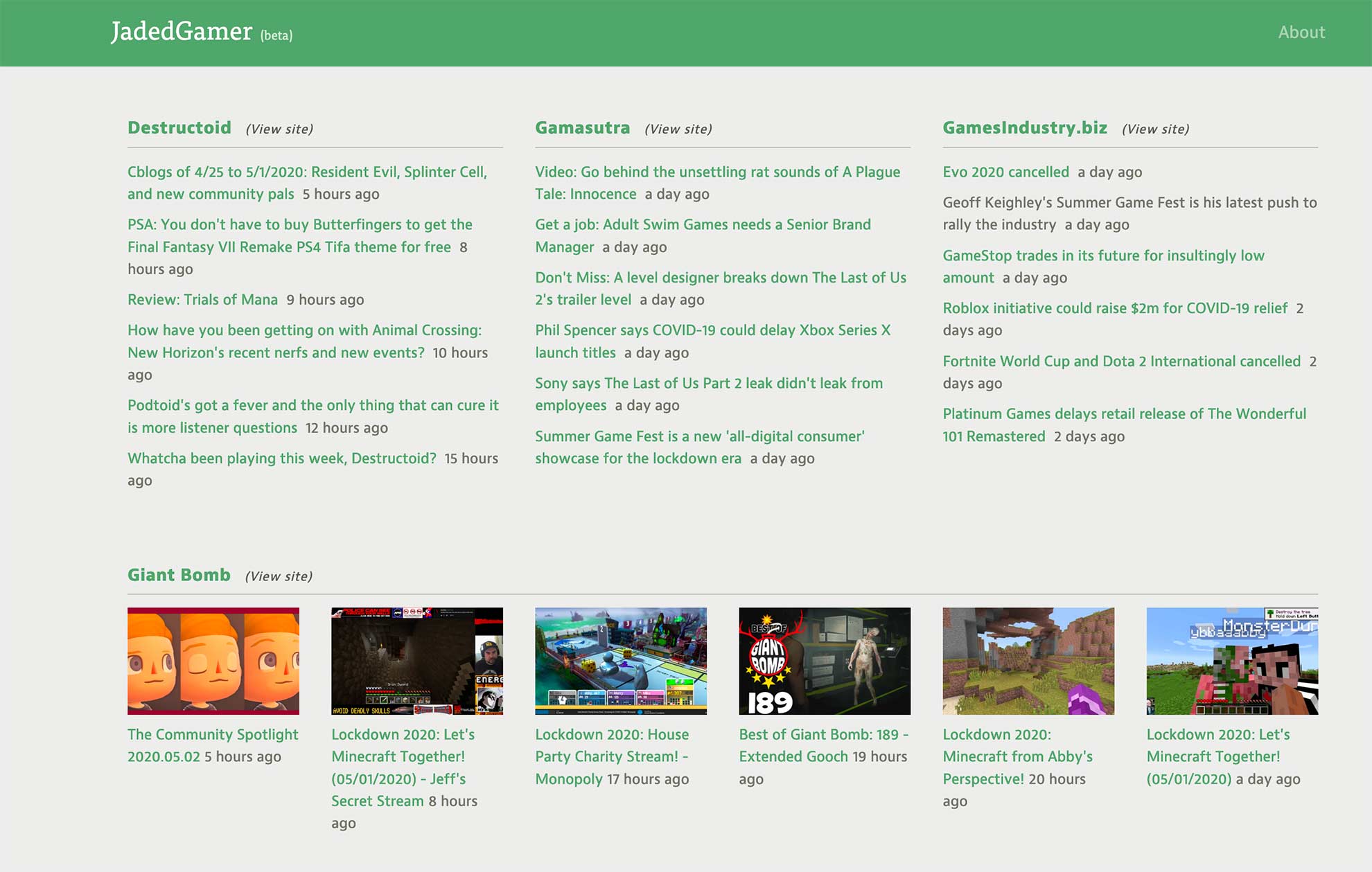Open the JadedGamer home logo

pos(182,32)
